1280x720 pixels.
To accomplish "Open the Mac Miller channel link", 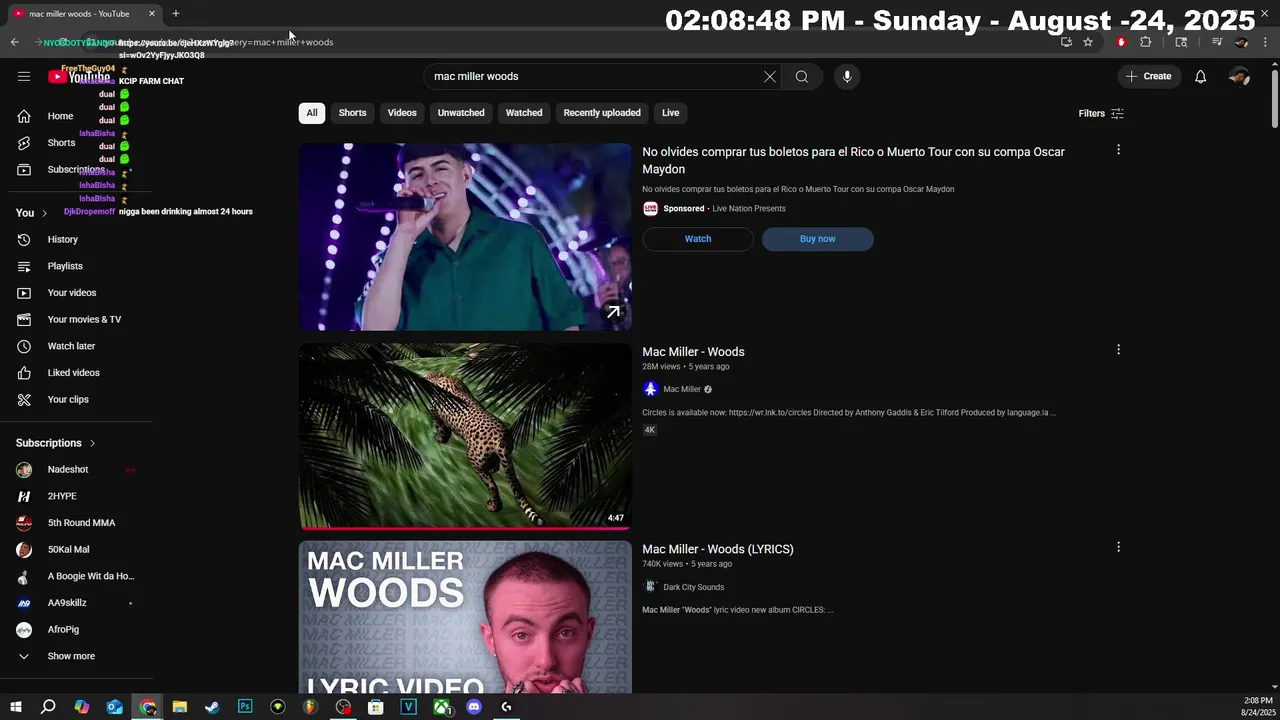I will click(x=682, y=389).
